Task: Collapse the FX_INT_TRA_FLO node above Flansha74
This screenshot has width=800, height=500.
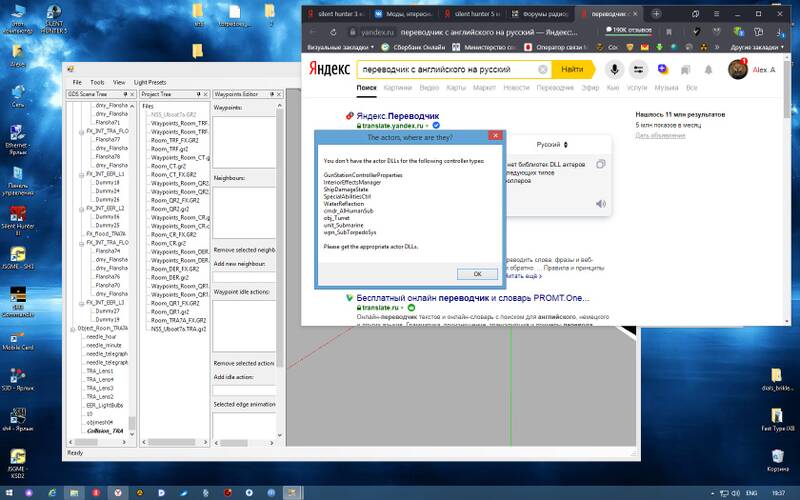Action: (81, 243)
